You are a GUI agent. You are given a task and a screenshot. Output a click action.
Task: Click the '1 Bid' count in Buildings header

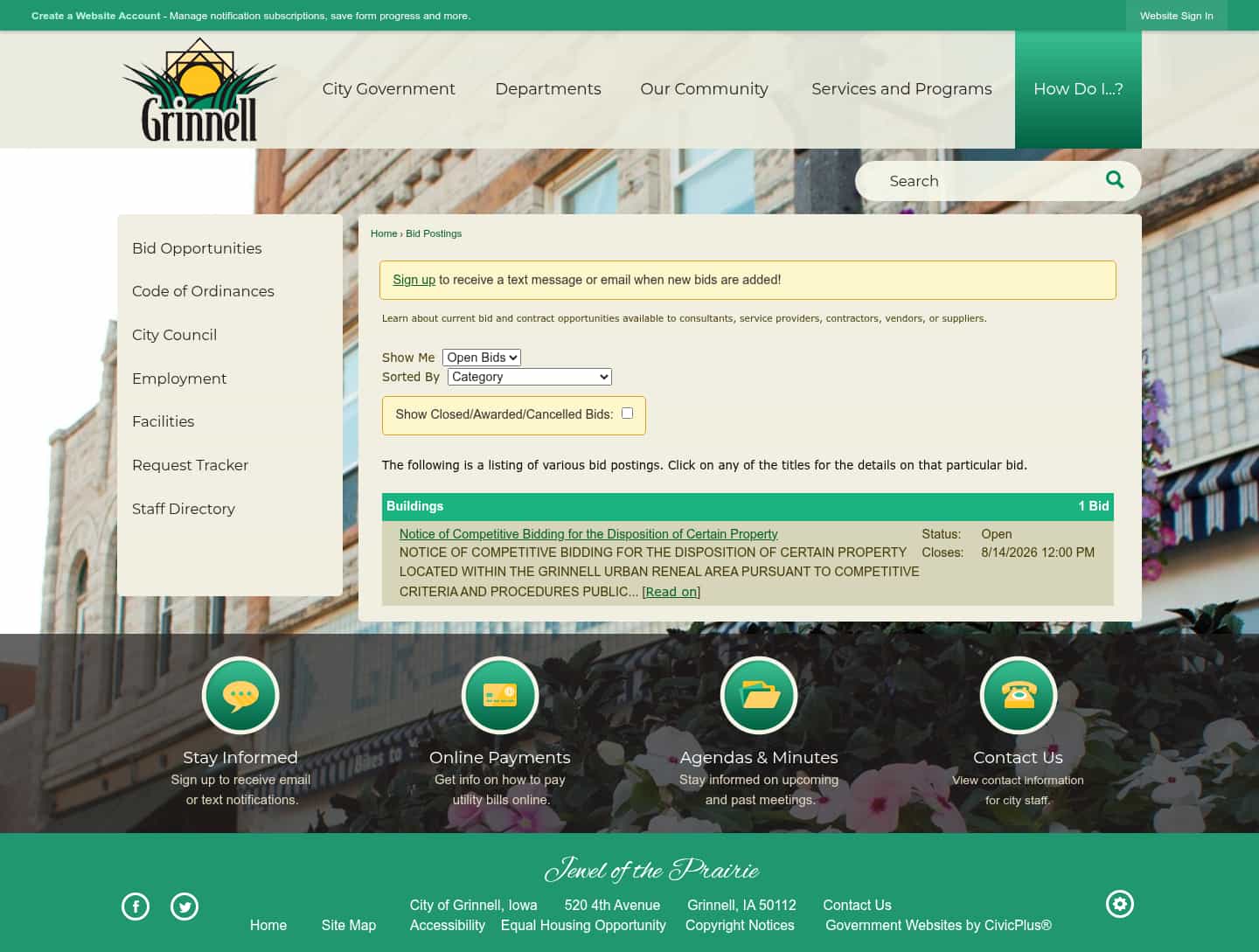(x=1093, y=506)
